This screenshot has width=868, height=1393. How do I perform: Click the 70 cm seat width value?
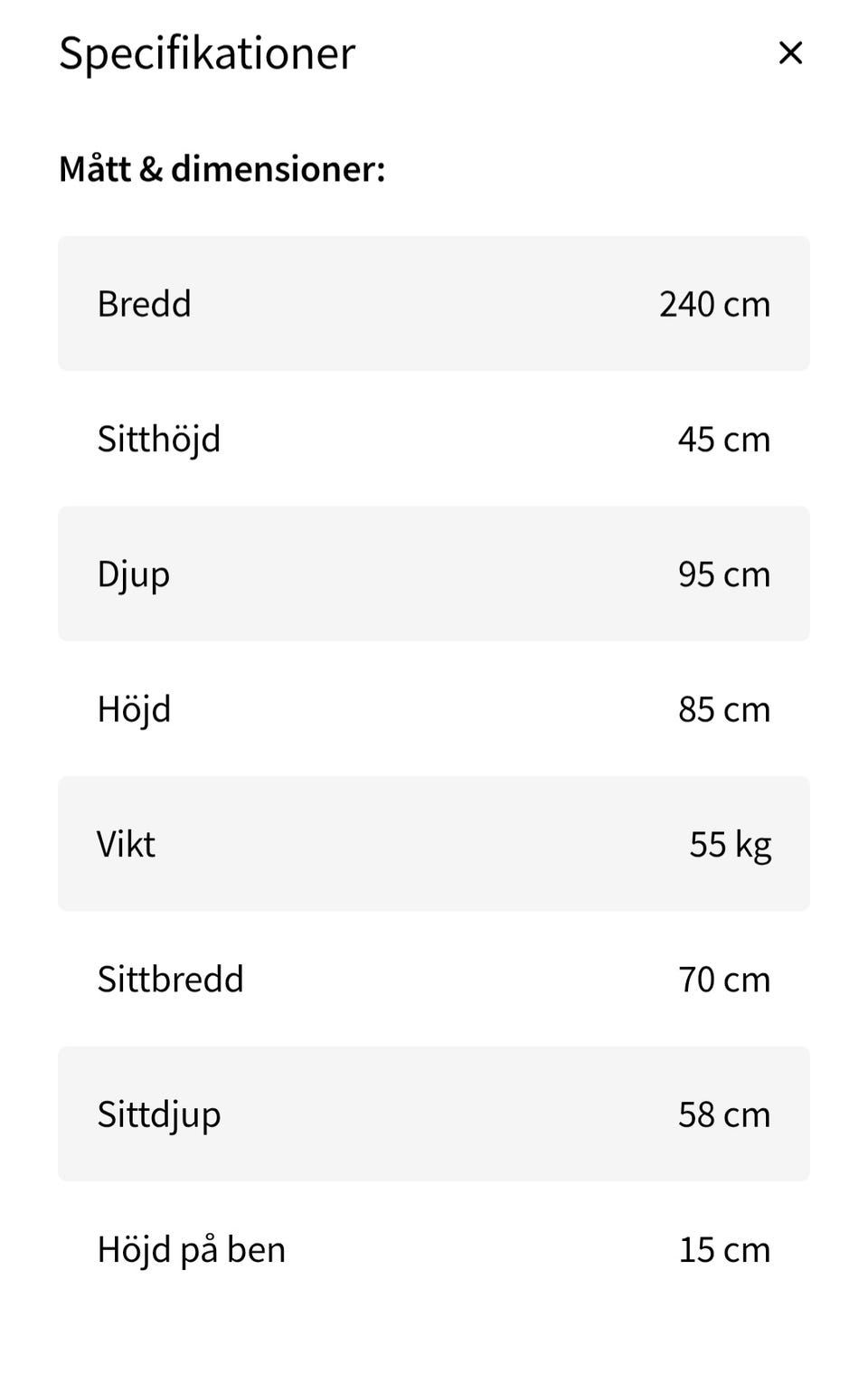pyautogui.click(x=723, y=980)
